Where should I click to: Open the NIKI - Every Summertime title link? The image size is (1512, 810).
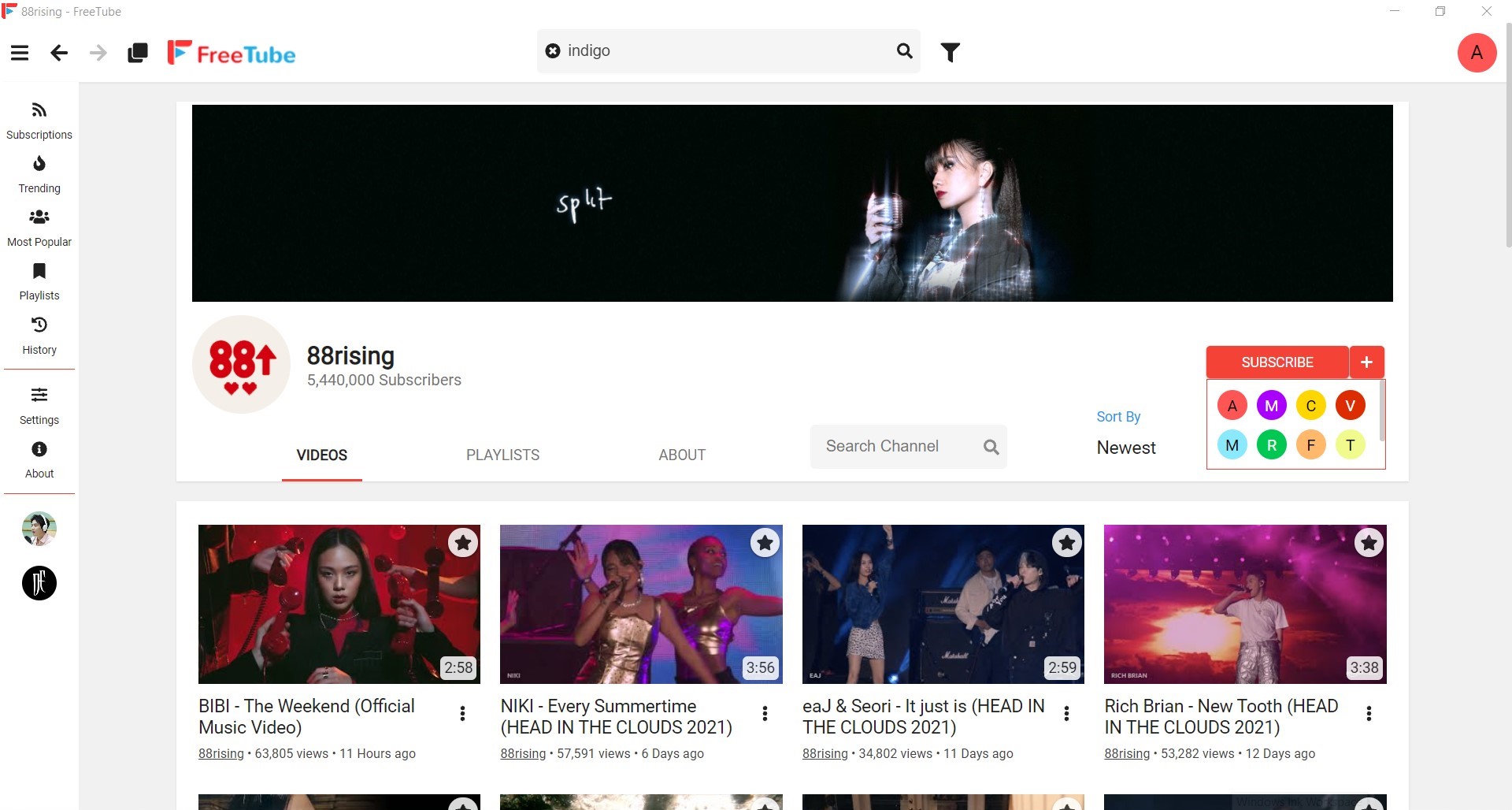pyautogui.click(x=617, y=716)
